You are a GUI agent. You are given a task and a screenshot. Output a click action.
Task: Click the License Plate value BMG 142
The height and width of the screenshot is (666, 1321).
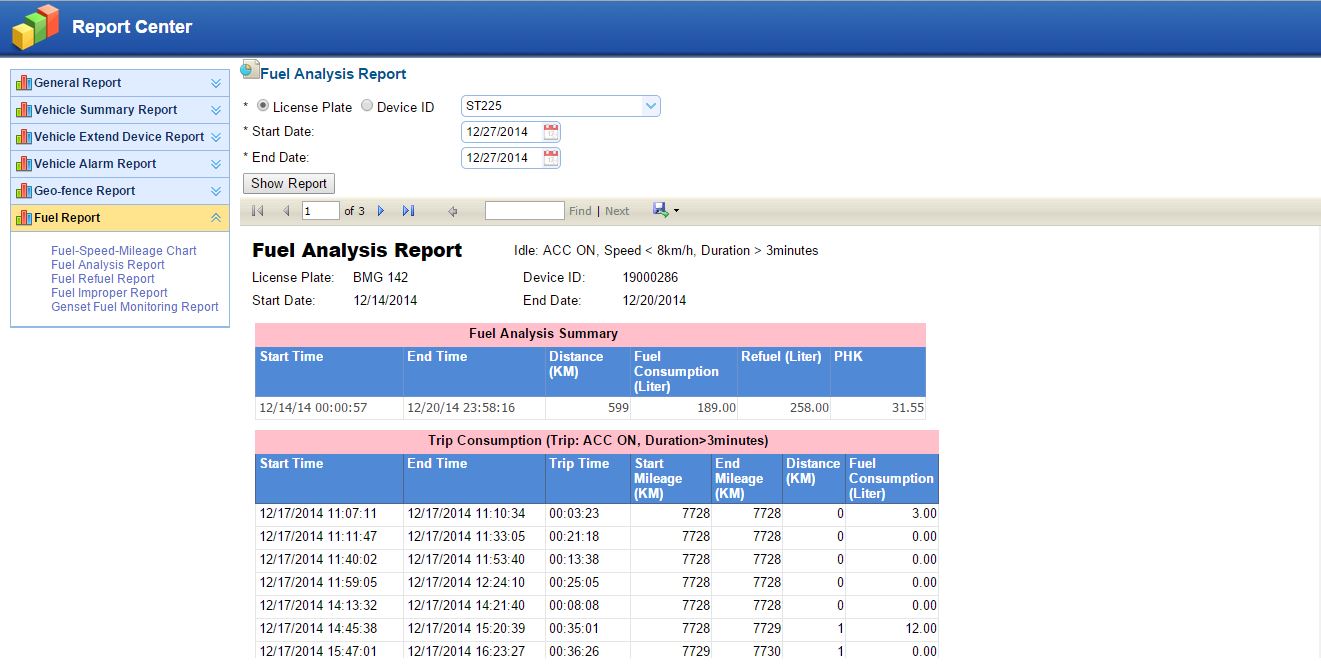coord(381,278)
